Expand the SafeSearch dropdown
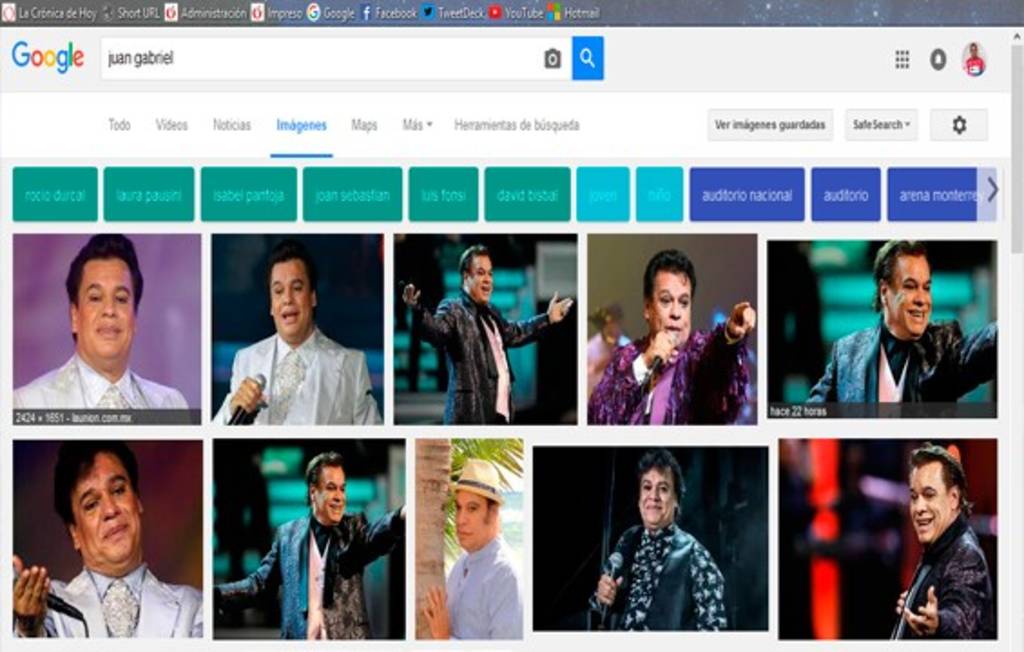The width and height of the screenshot is (1024, 652). 881,125
